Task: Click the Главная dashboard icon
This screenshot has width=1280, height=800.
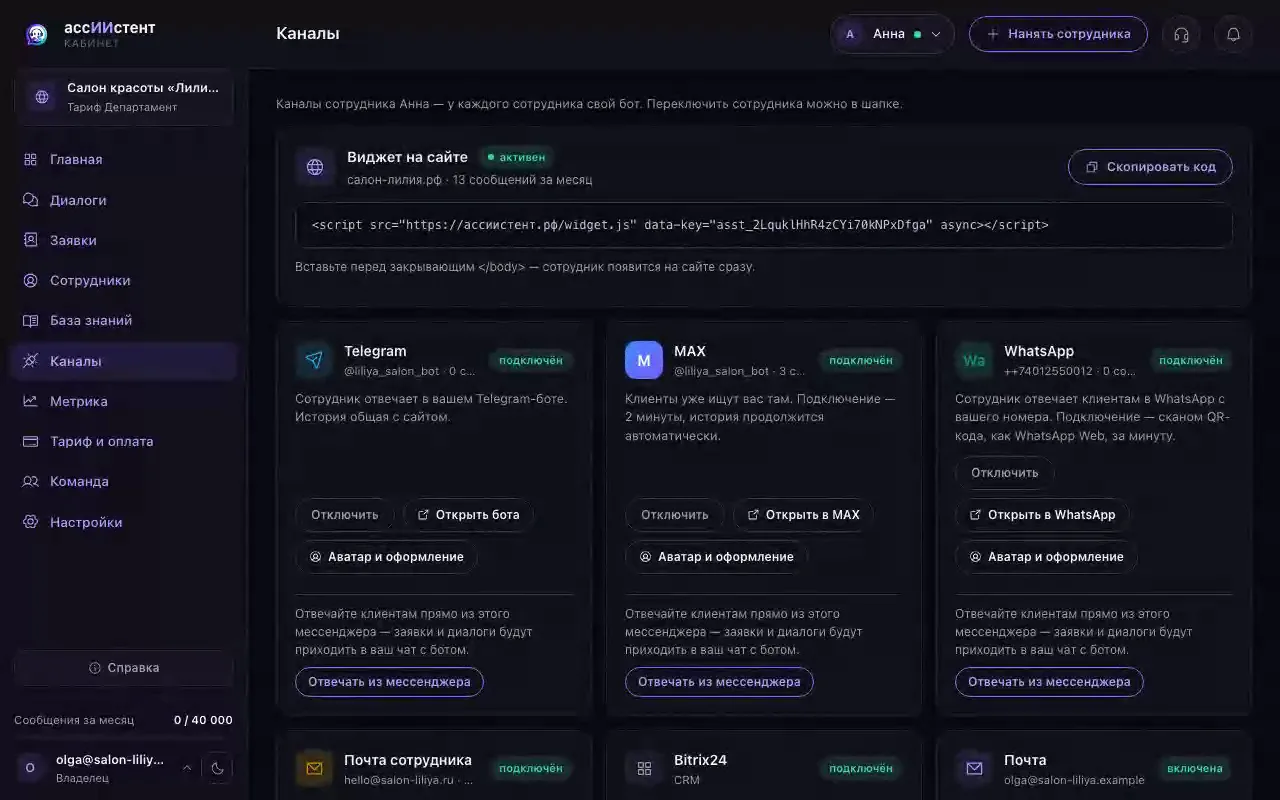Action: (30, 159)
